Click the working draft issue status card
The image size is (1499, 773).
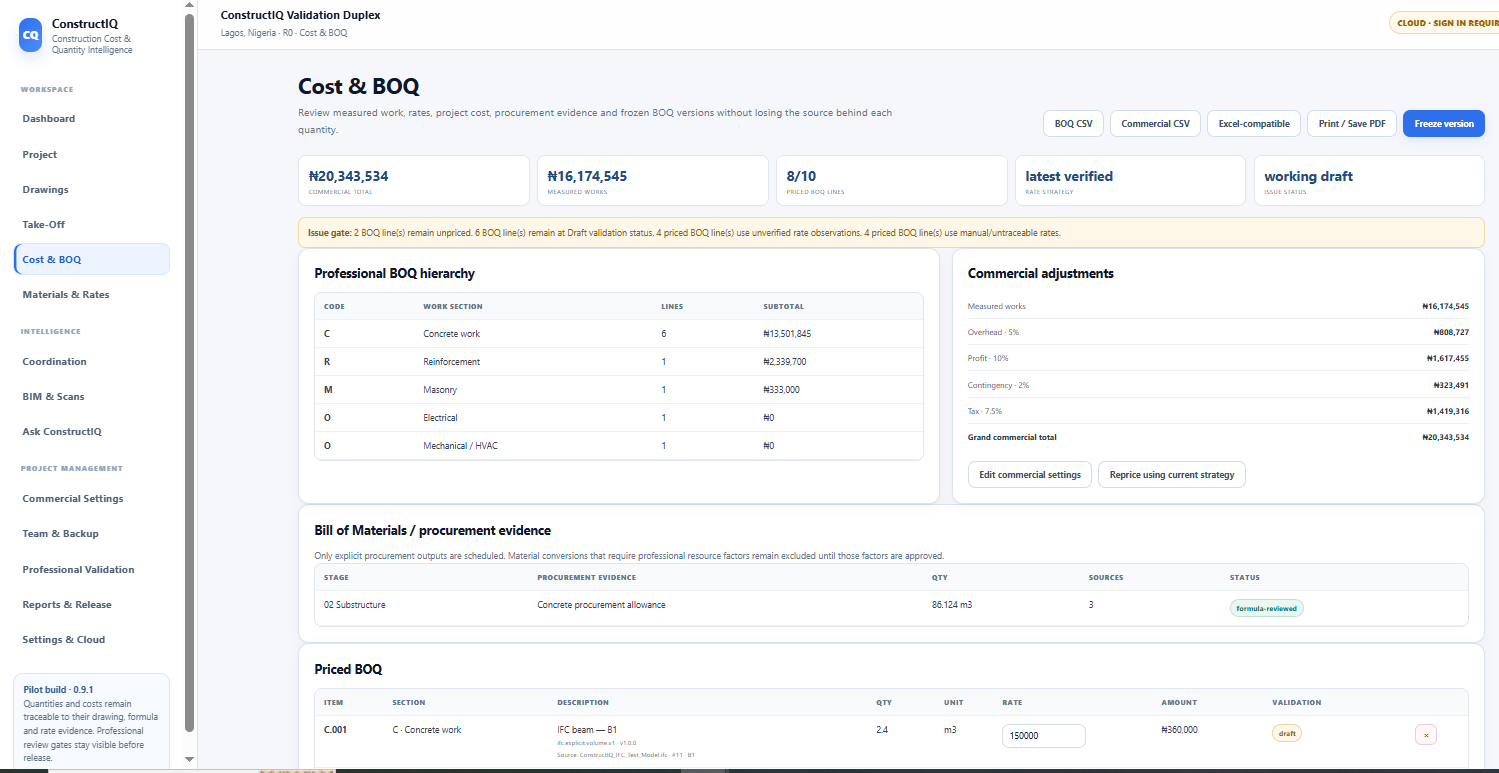click(1370, 180)
